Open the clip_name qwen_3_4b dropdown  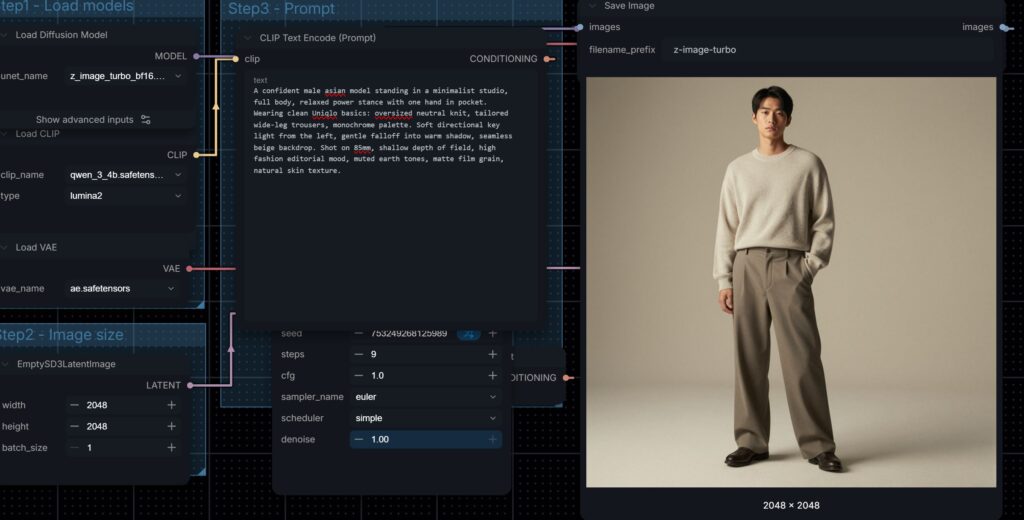[x=125, y=174]
